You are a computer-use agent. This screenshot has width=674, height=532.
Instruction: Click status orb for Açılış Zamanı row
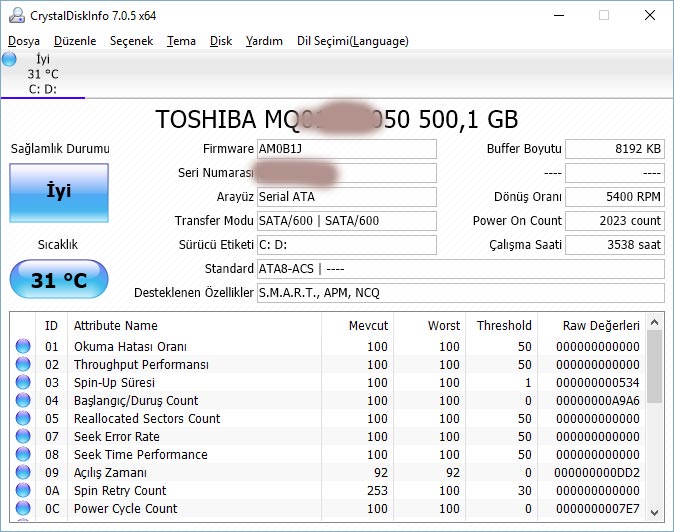click(23, 473)
